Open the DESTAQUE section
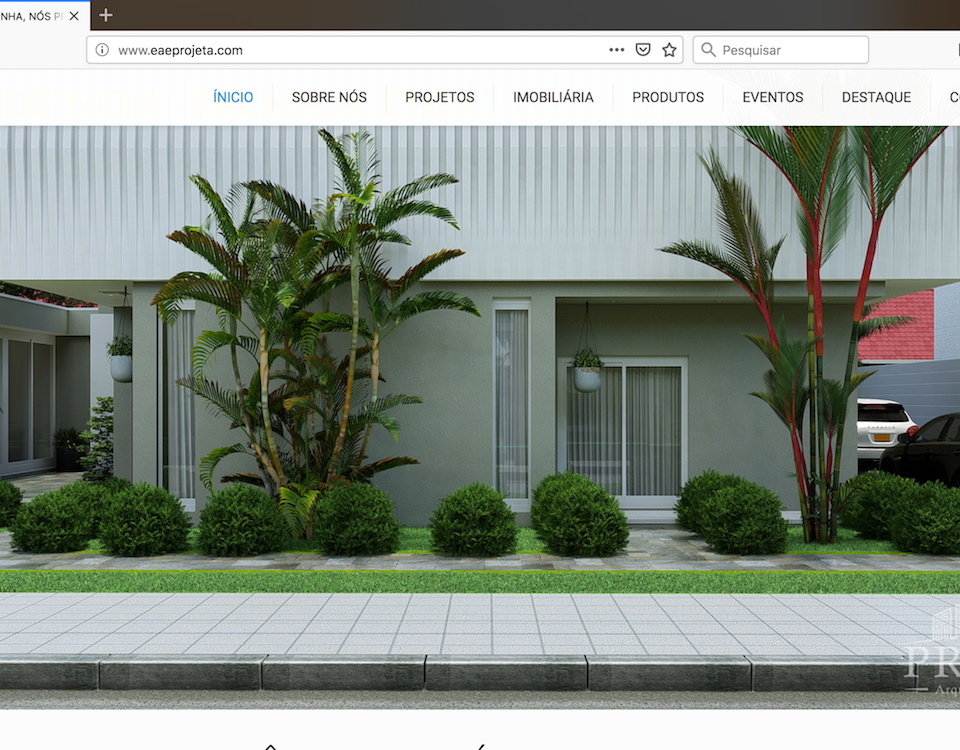 (876, 97)
